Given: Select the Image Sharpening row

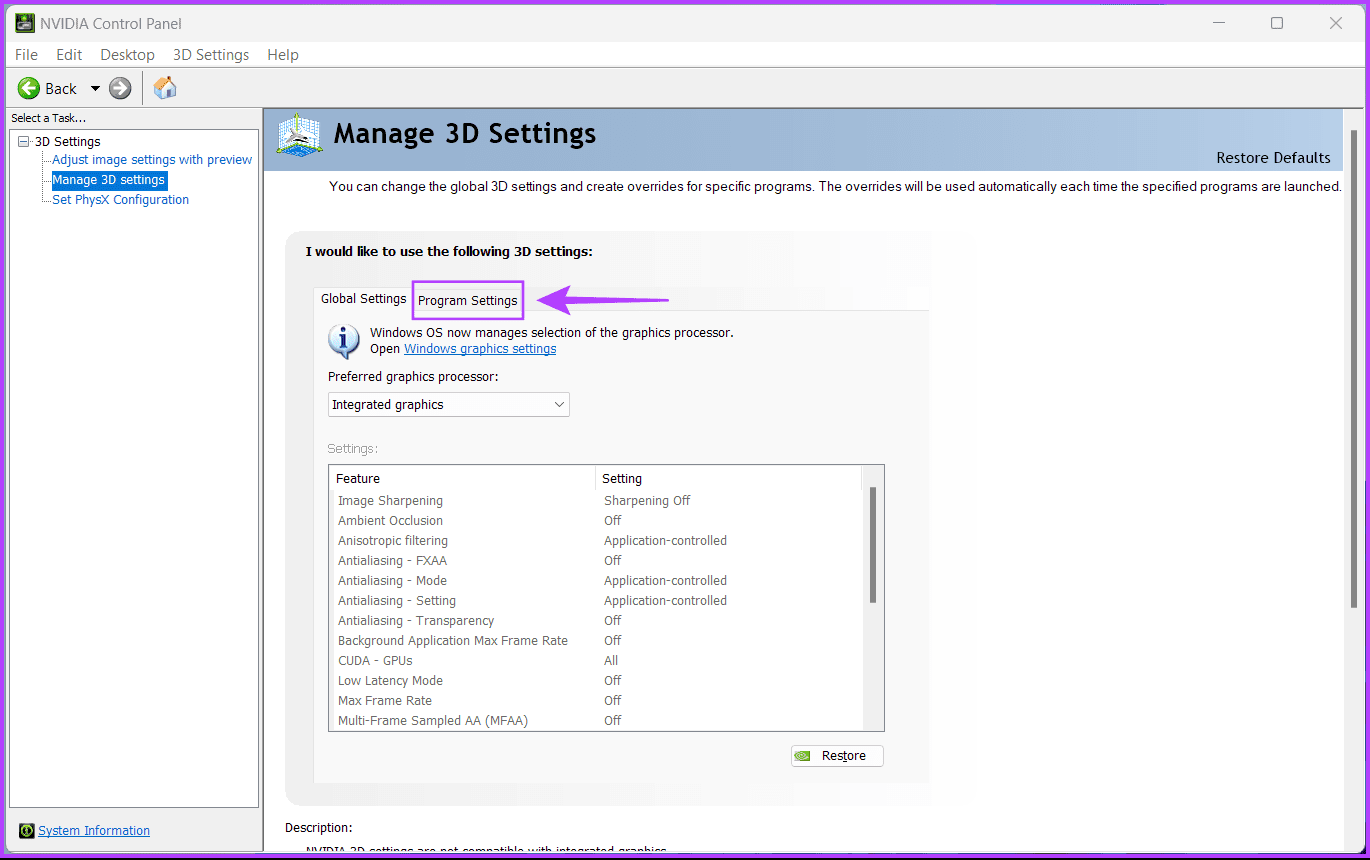Looking at the screenshot, I should [596, 501].
